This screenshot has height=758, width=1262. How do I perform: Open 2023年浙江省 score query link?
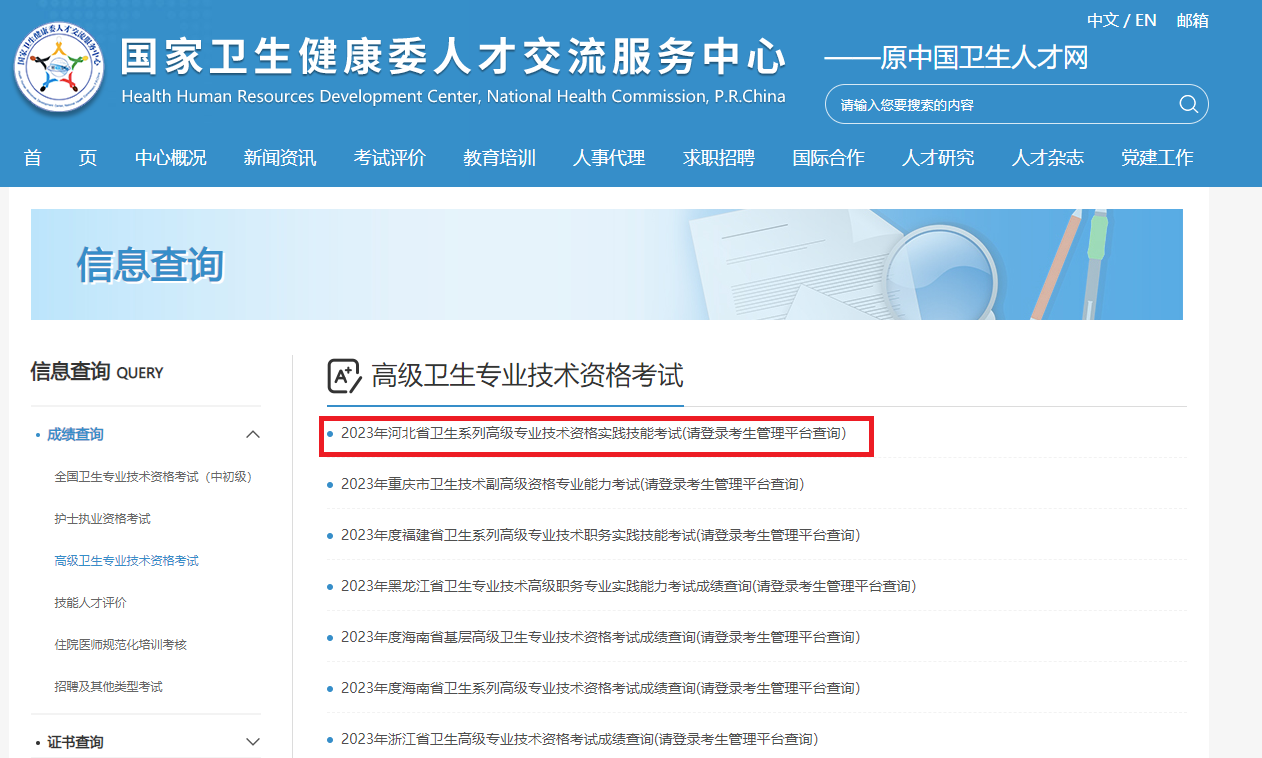(x=578, y=739)
